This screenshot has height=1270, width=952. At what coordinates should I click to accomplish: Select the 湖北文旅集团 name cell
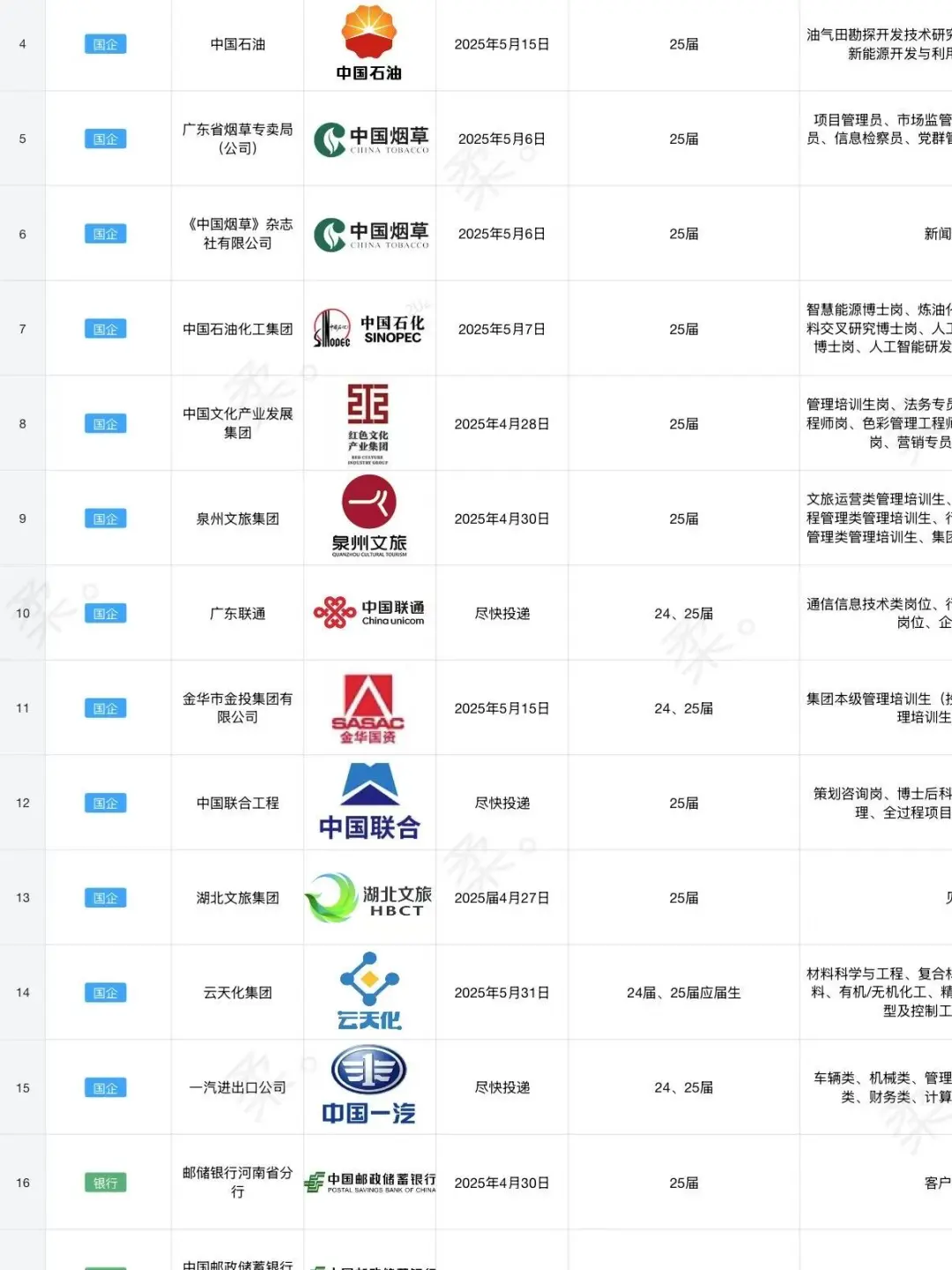(238, 898)
